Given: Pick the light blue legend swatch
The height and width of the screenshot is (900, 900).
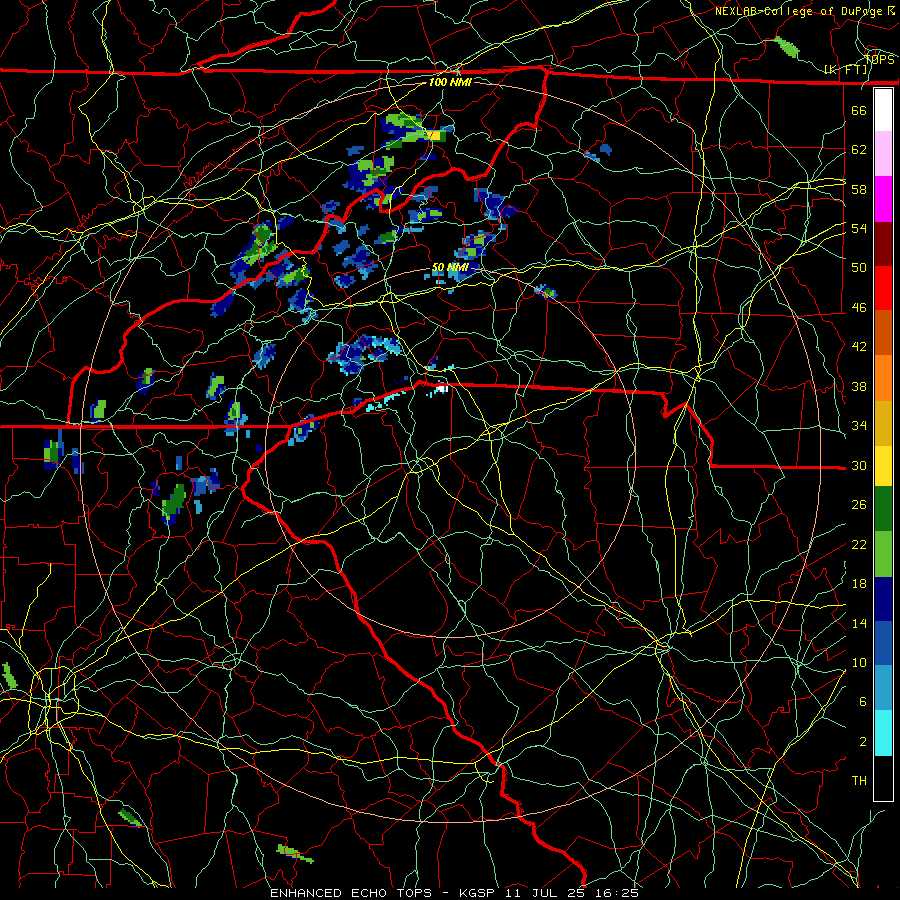Looking at the screenshot, I should 883,688.
